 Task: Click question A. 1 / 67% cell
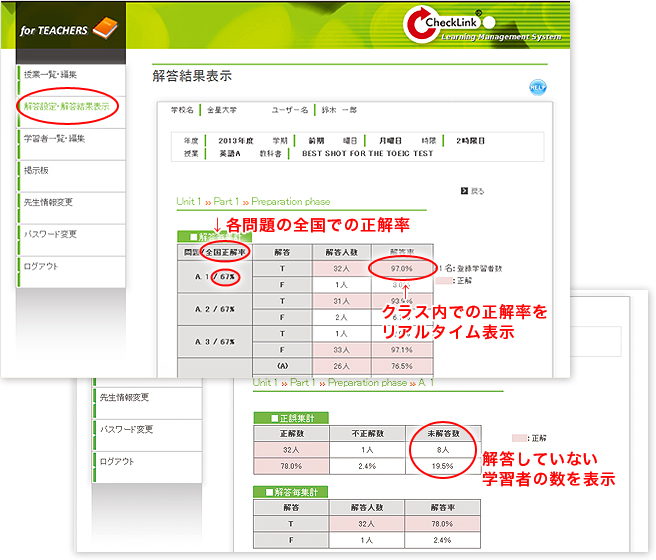point(215,277)
